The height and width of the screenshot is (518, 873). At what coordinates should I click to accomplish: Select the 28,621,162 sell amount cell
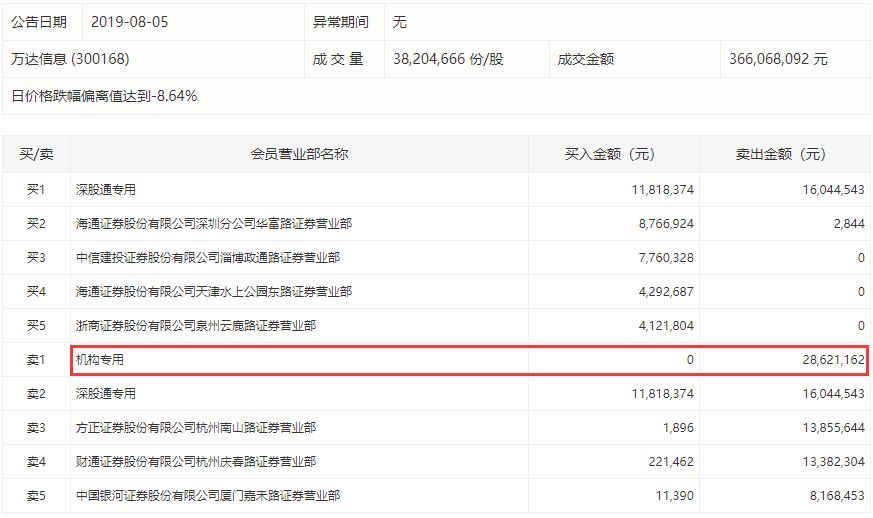pyautogui.click(x=833, y=360)
